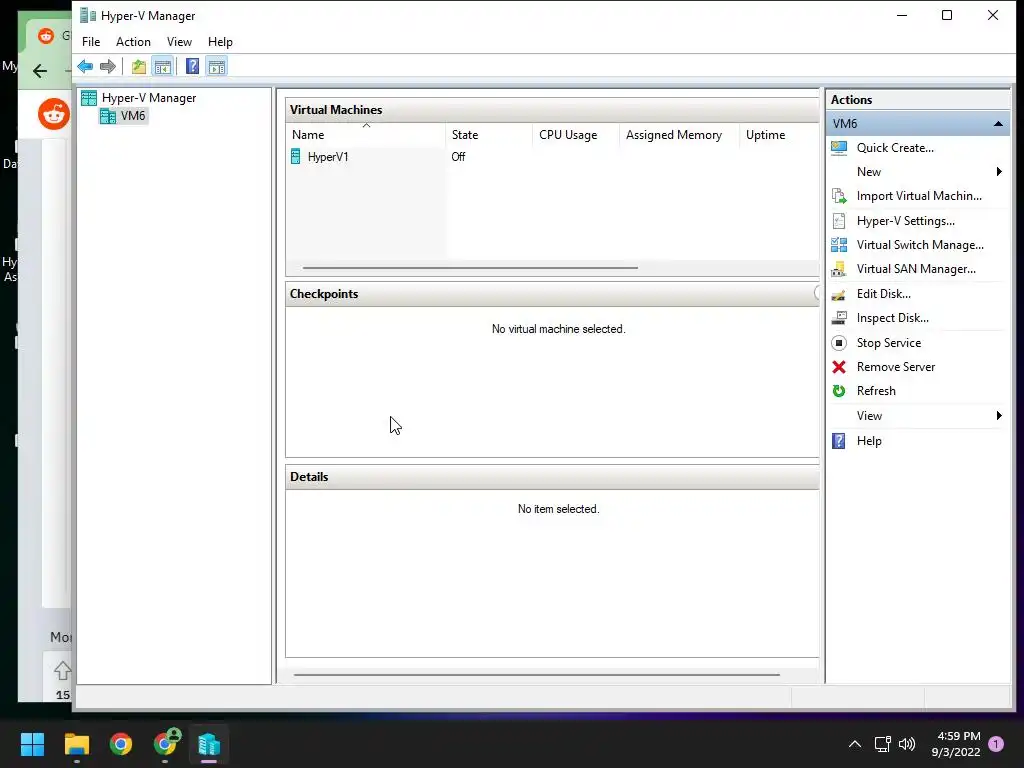Open Windows Start menu

tap(32, 744)
